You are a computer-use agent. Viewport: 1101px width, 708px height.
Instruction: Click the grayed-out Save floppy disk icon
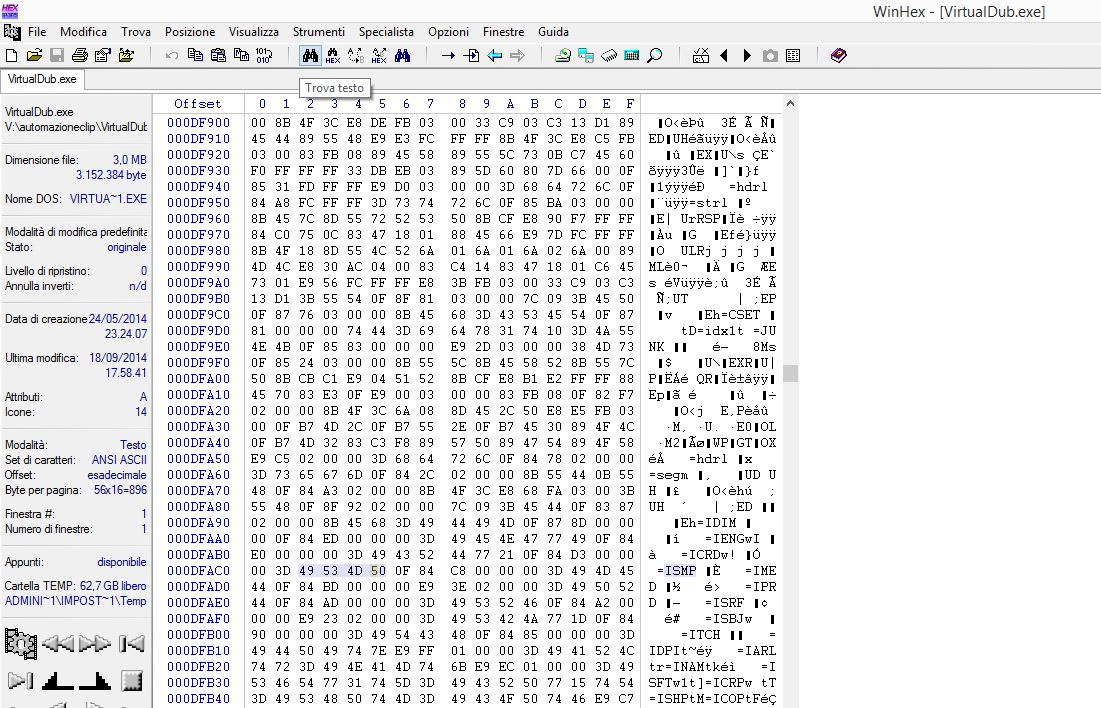point(57,55)
